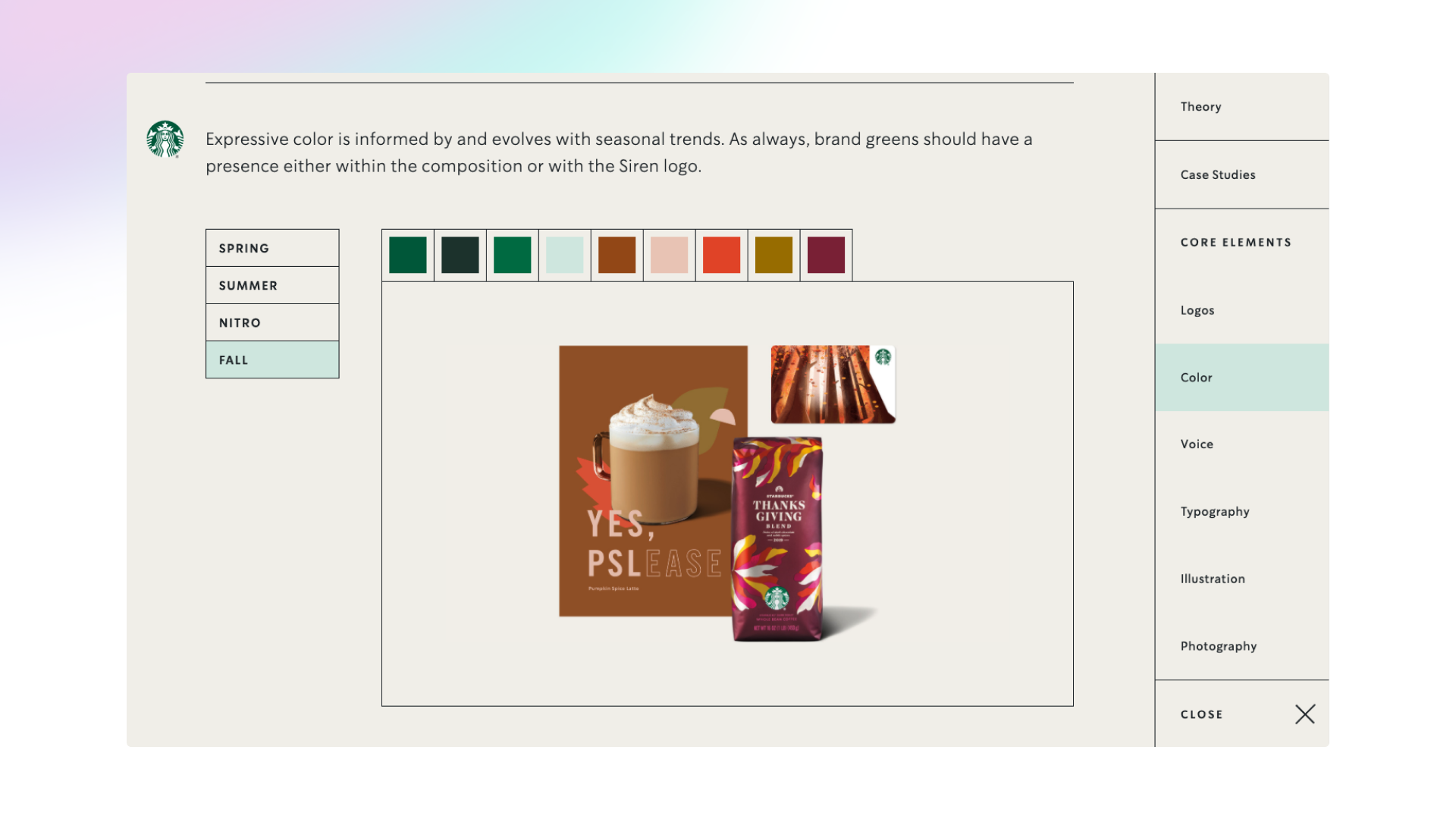The width and height of the screenshot is (1456, 819).
Task: Select the FALL season tab
Action: coord(271,359)
